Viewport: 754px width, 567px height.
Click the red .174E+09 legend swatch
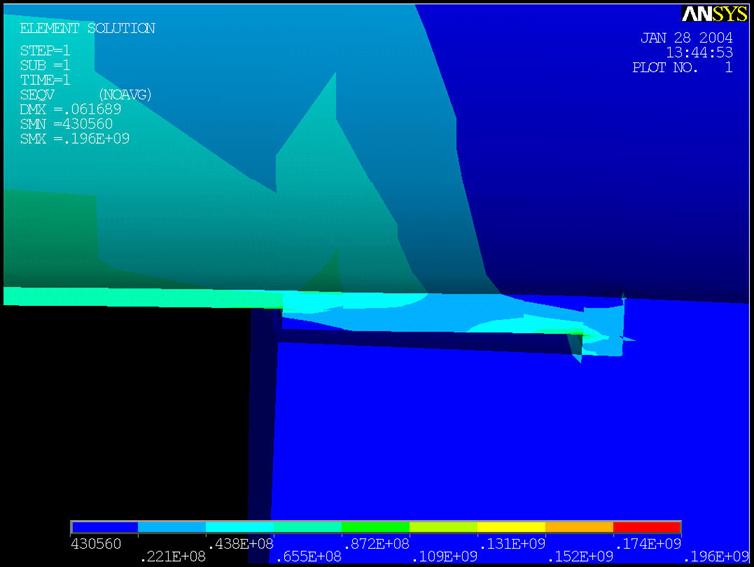tap(647, 528)
